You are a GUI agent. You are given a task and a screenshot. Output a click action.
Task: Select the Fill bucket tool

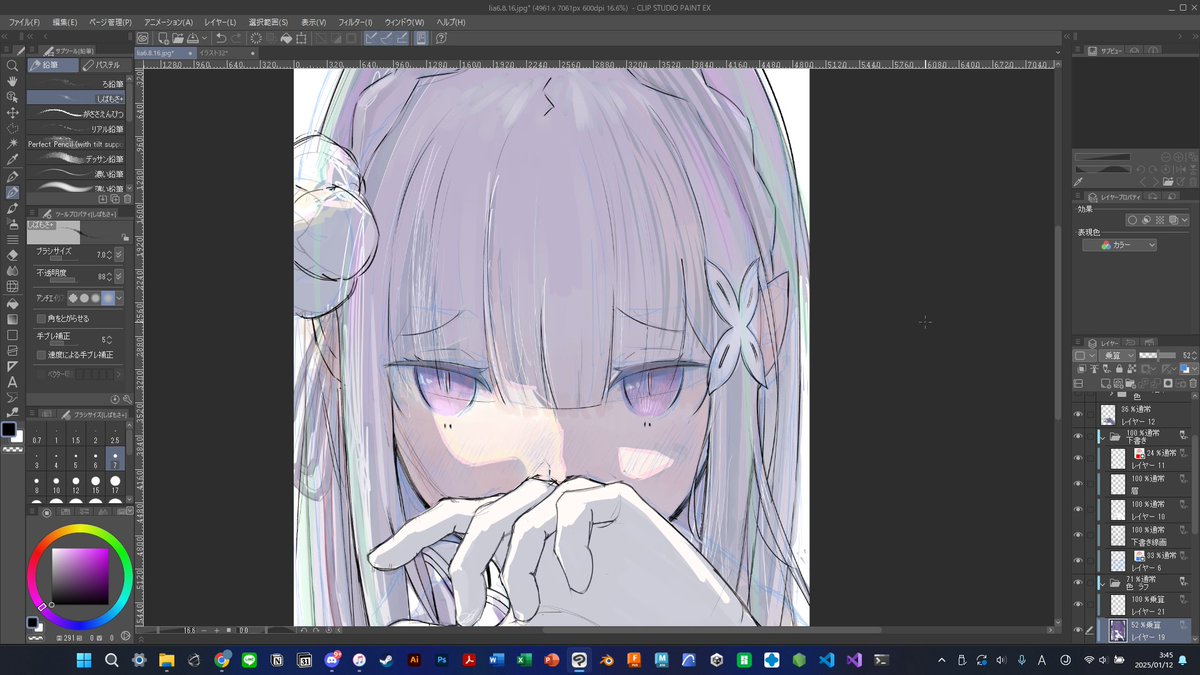[12, 303]
